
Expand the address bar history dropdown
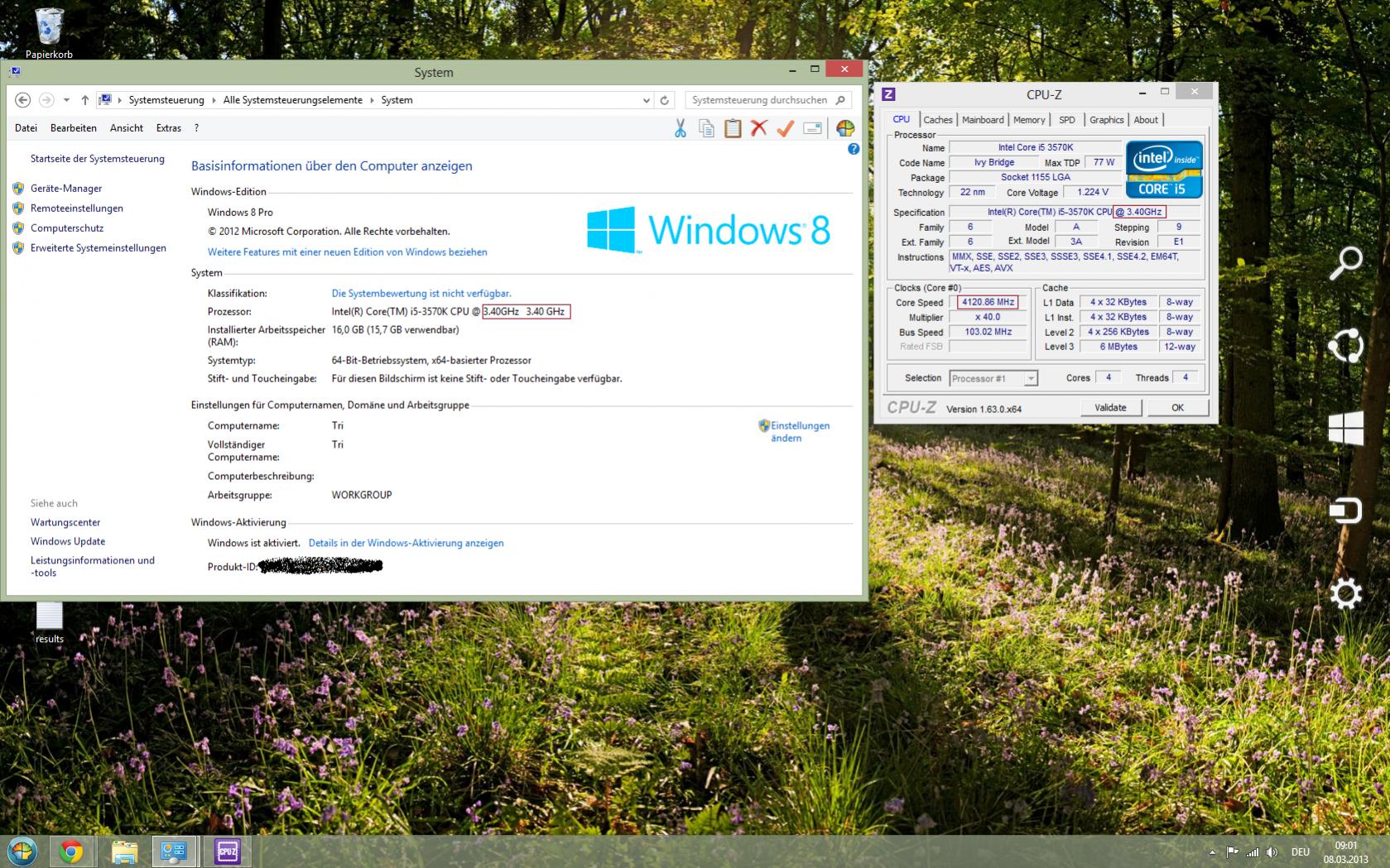pyautogui.click(x=646, y=100)
